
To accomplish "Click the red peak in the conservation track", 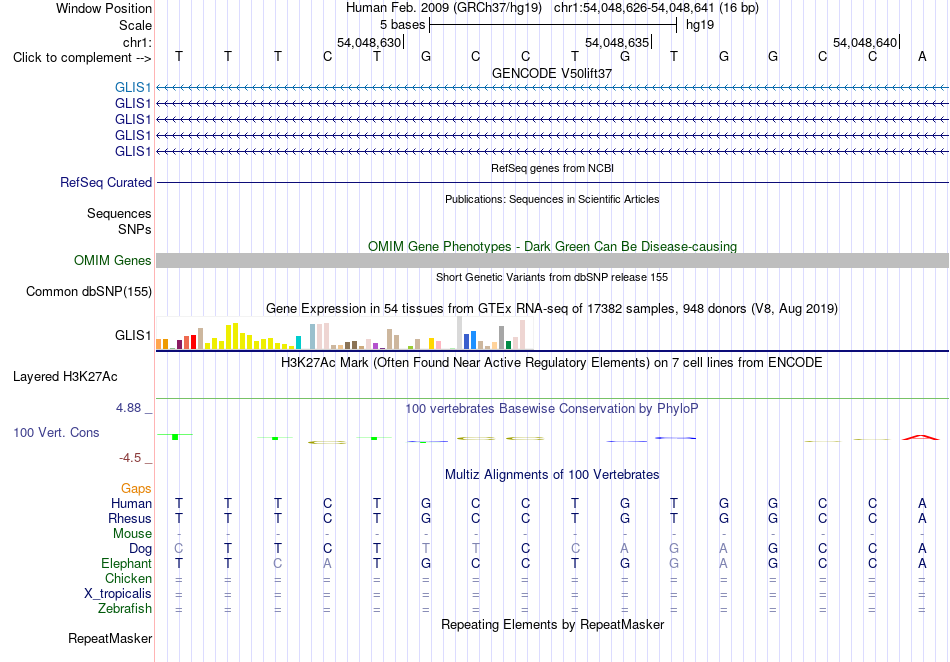I will pyautogui.click(x=920, y=437).
